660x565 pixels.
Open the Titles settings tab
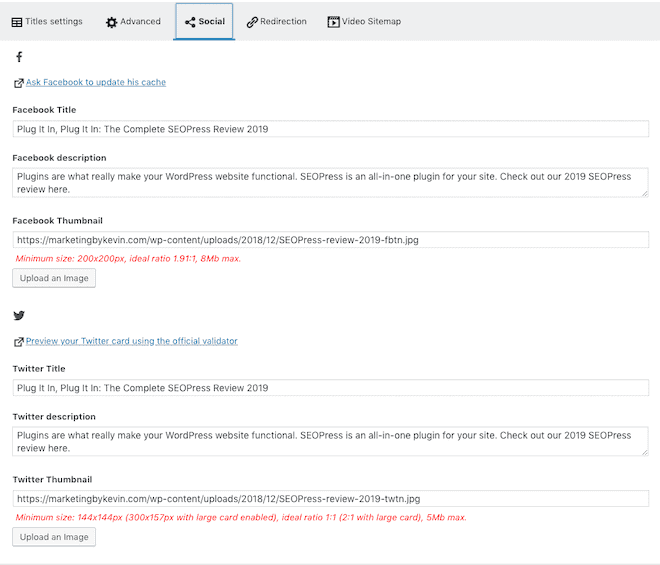pos(47,21)
